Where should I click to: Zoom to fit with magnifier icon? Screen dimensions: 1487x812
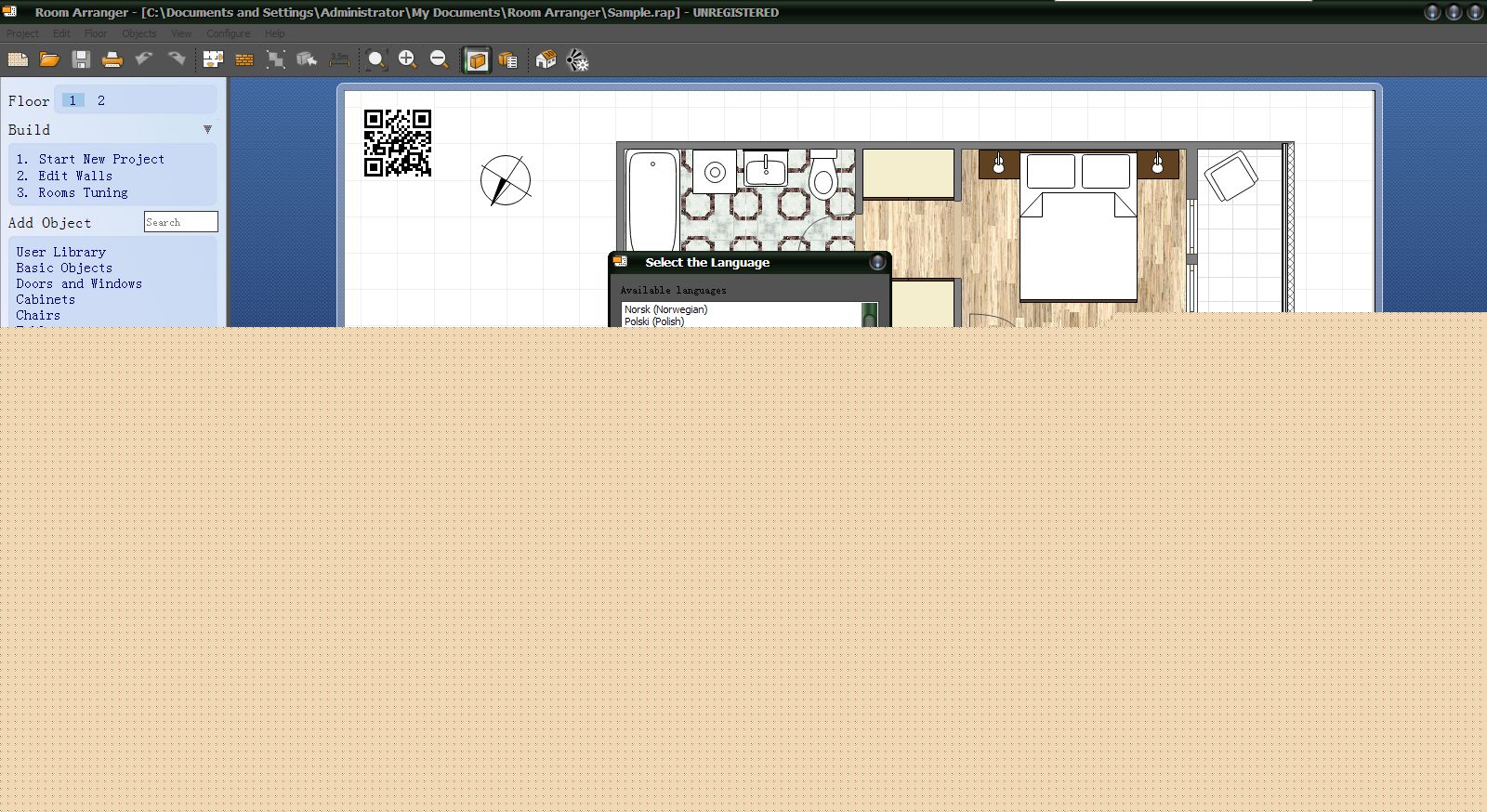tap(376, 60)
